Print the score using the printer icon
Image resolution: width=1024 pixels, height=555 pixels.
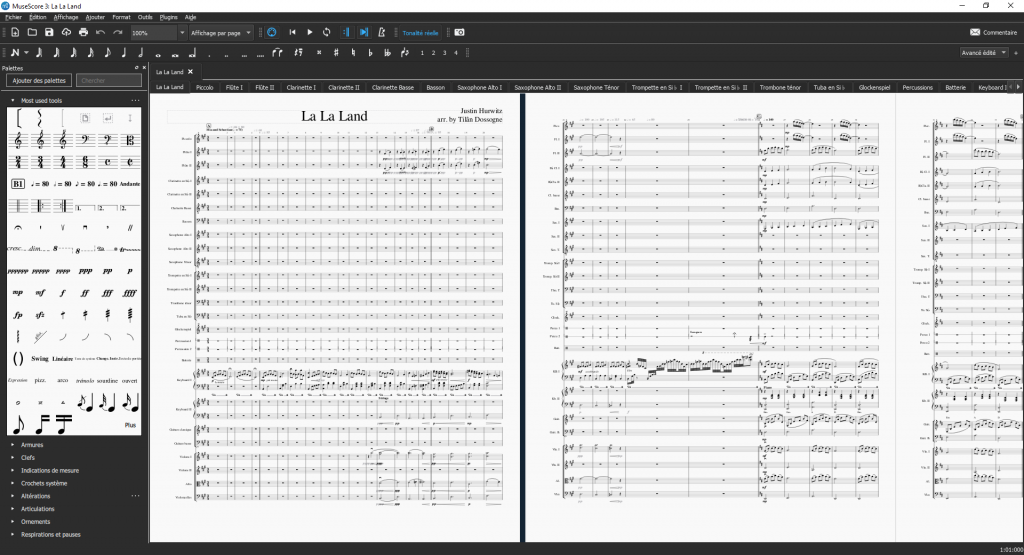(83, 32)
